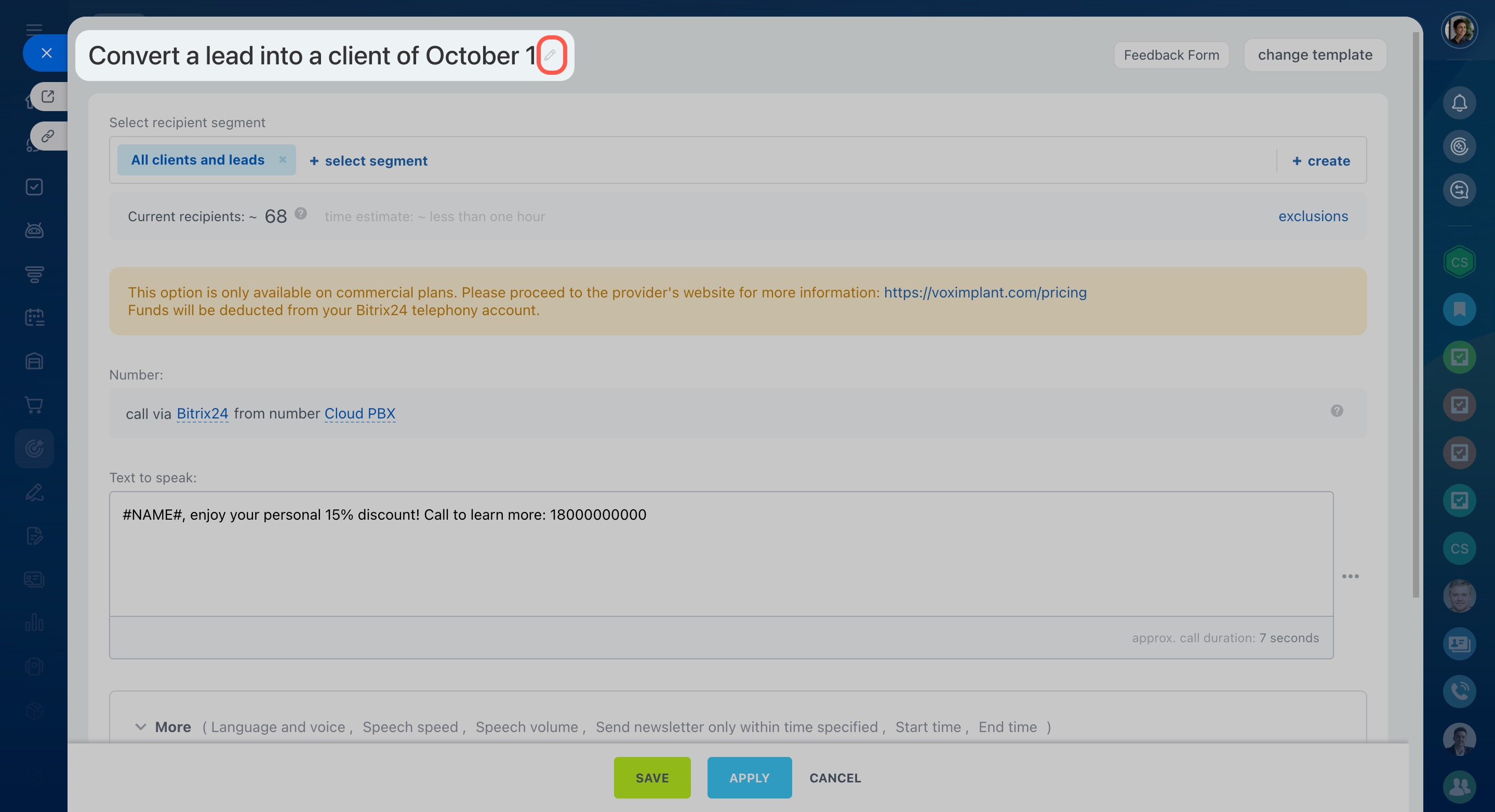This screenshot has width=1495, height=812.
Task: Click the help icon in Number row
Action: 1337,411
